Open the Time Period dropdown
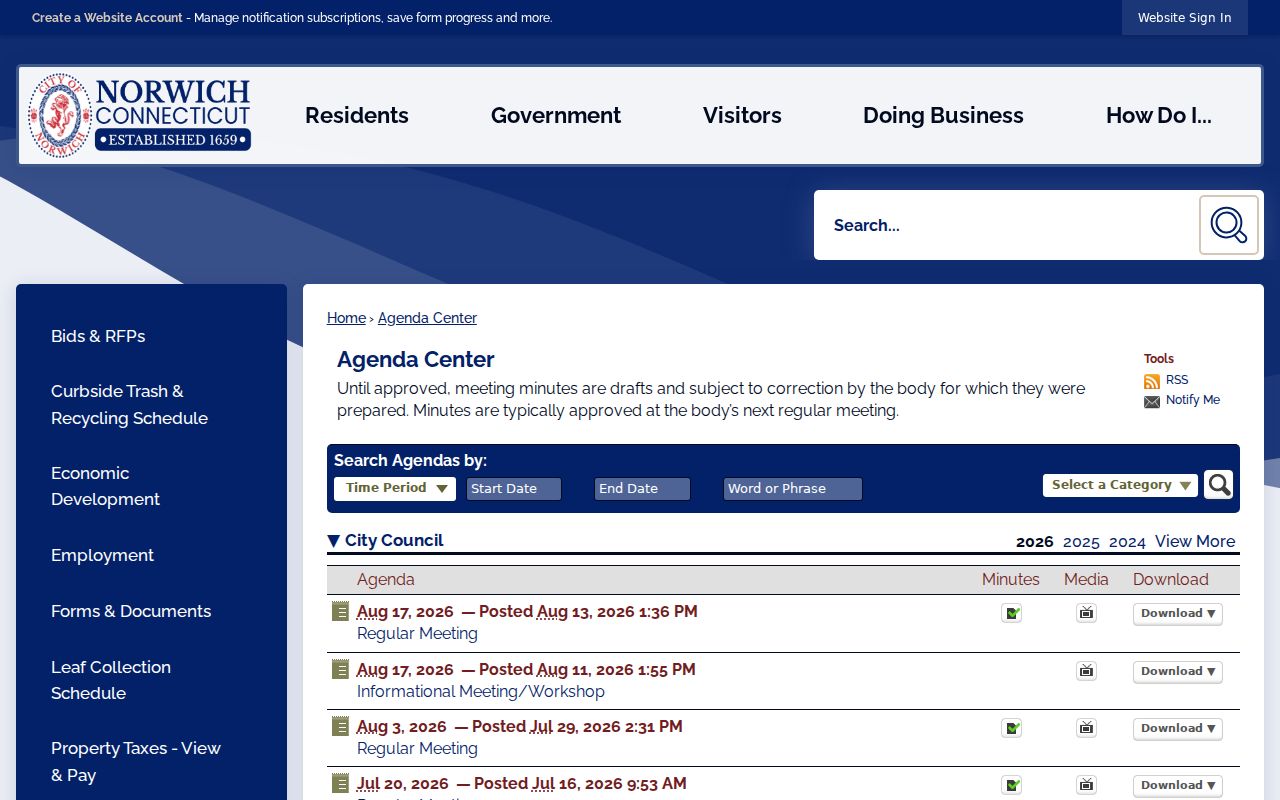 click(x=395, y=488)
